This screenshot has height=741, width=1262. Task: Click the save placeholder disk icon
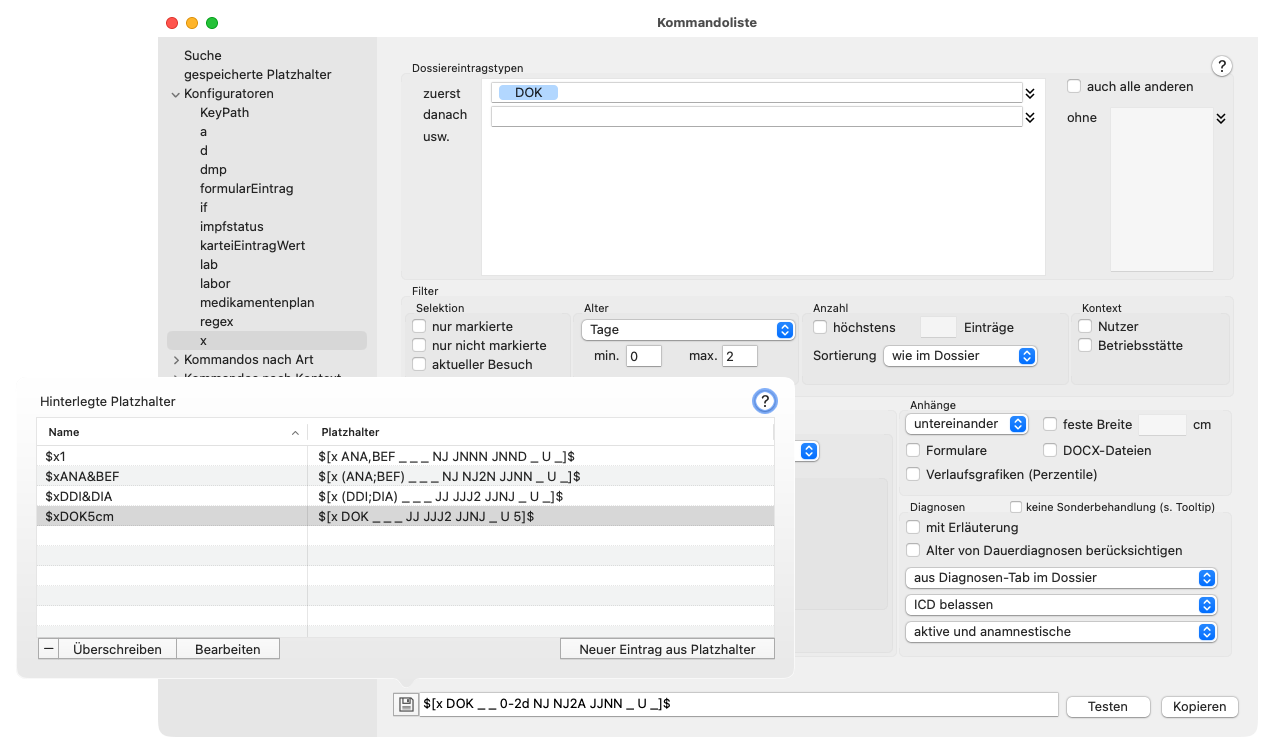(x=405, y=705)
